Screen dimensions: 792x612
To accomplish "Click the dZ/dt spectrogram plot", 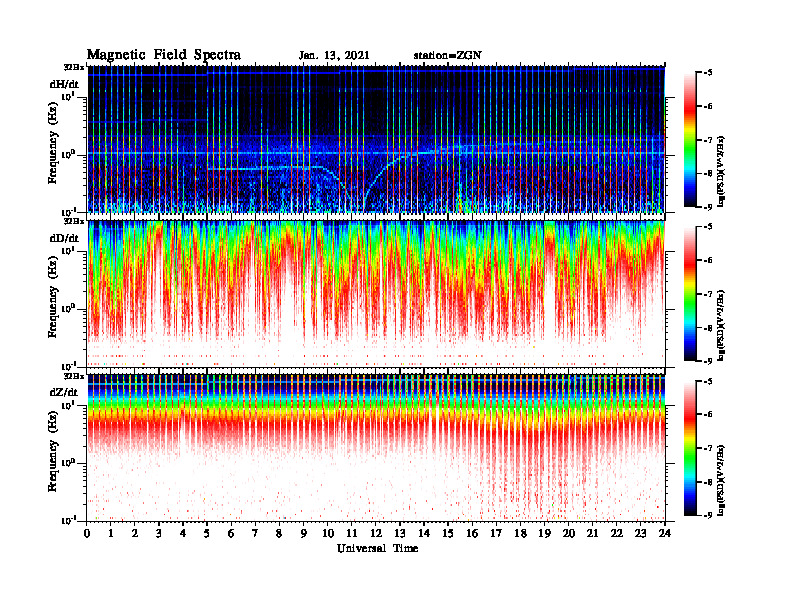I will coord(376,448).
